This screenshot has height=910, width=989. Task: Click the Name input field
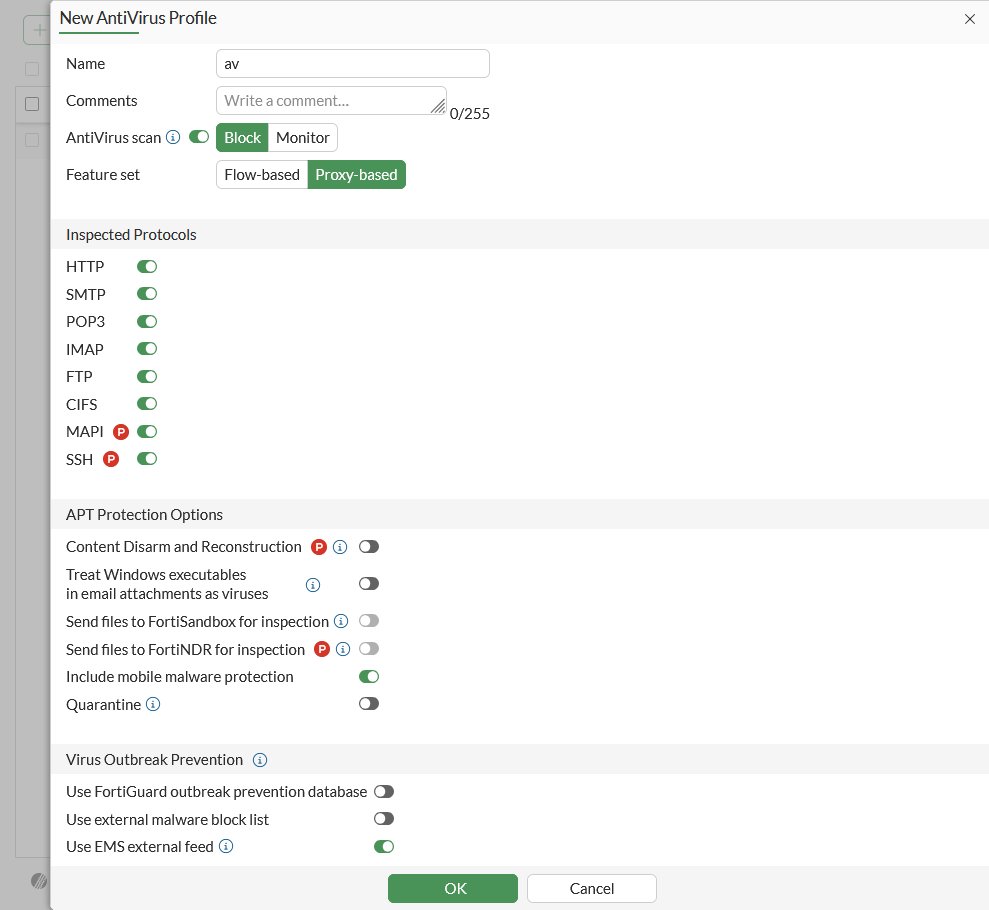pos(353,64)
